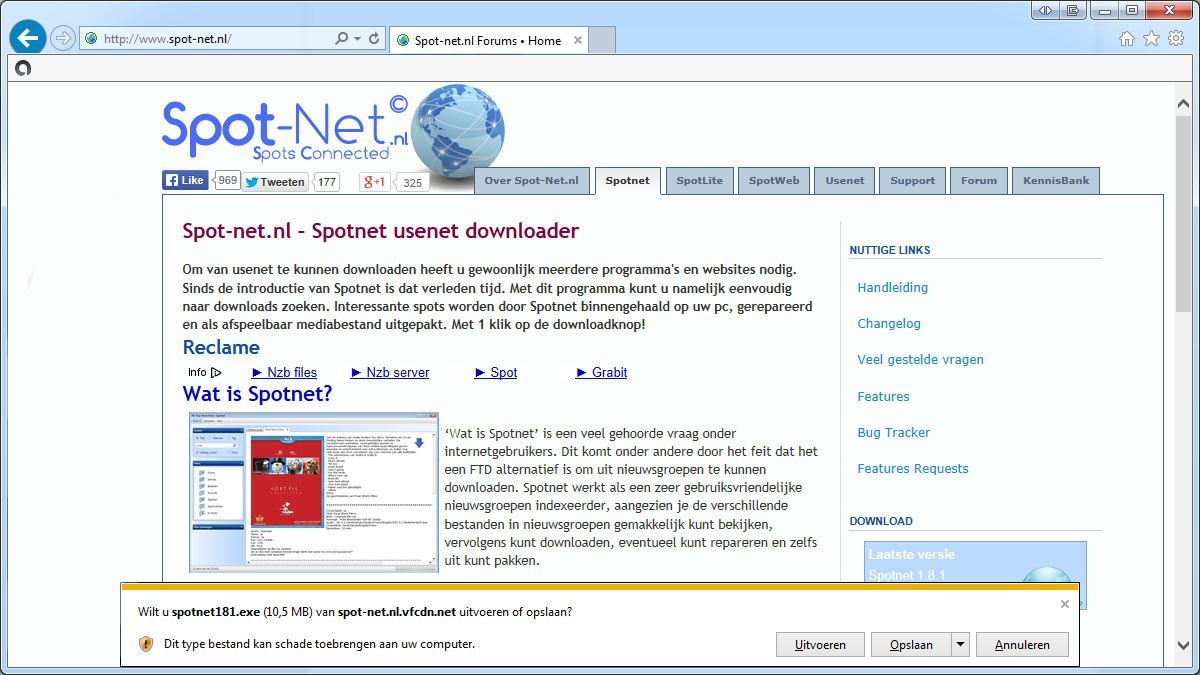
Task: Open the Usenet tab
Action: click(844, 181)
